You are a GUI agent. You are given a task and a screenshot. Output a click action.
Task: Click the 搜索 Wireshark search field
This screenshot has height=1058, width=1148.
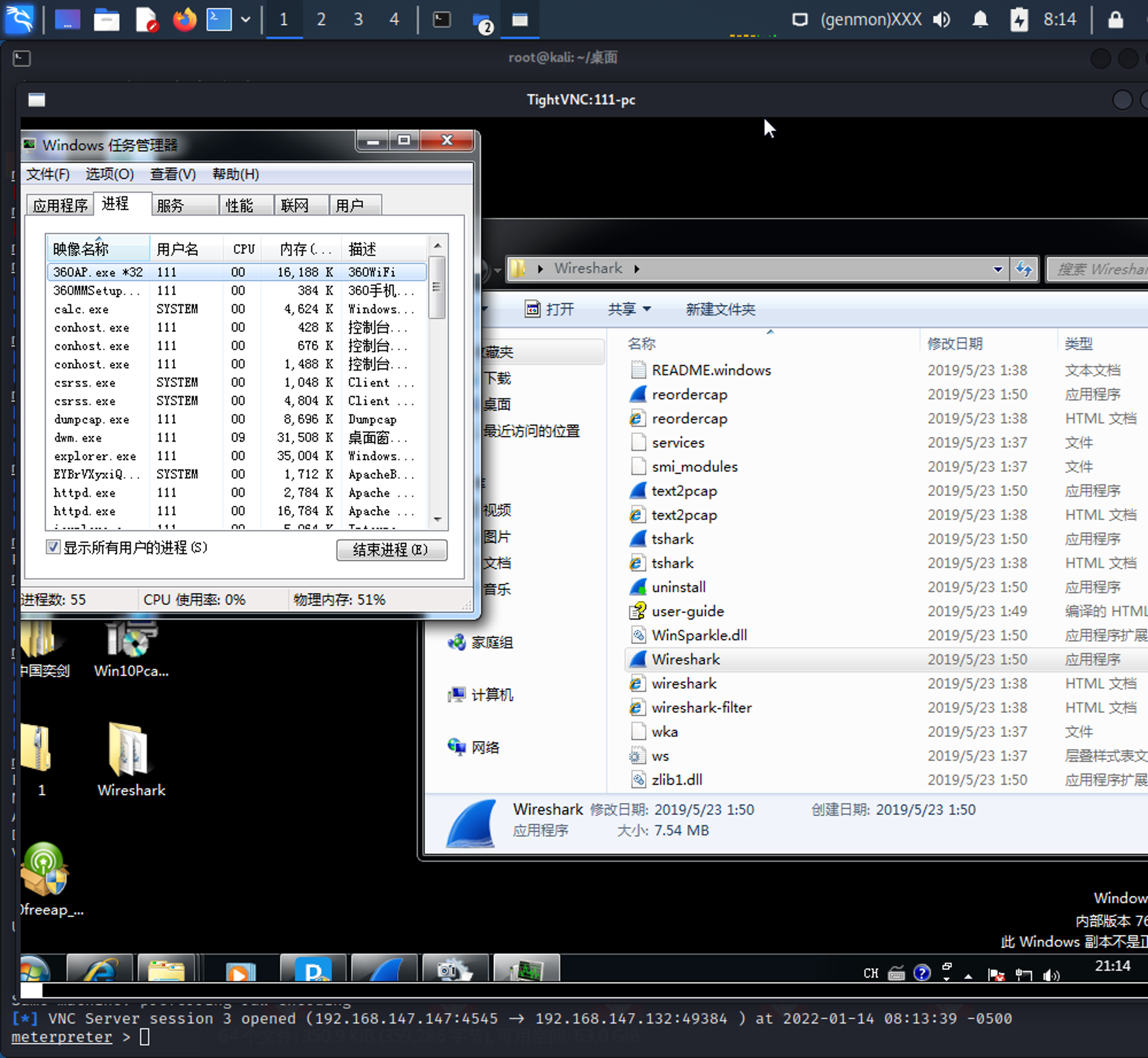point(1097,269)
